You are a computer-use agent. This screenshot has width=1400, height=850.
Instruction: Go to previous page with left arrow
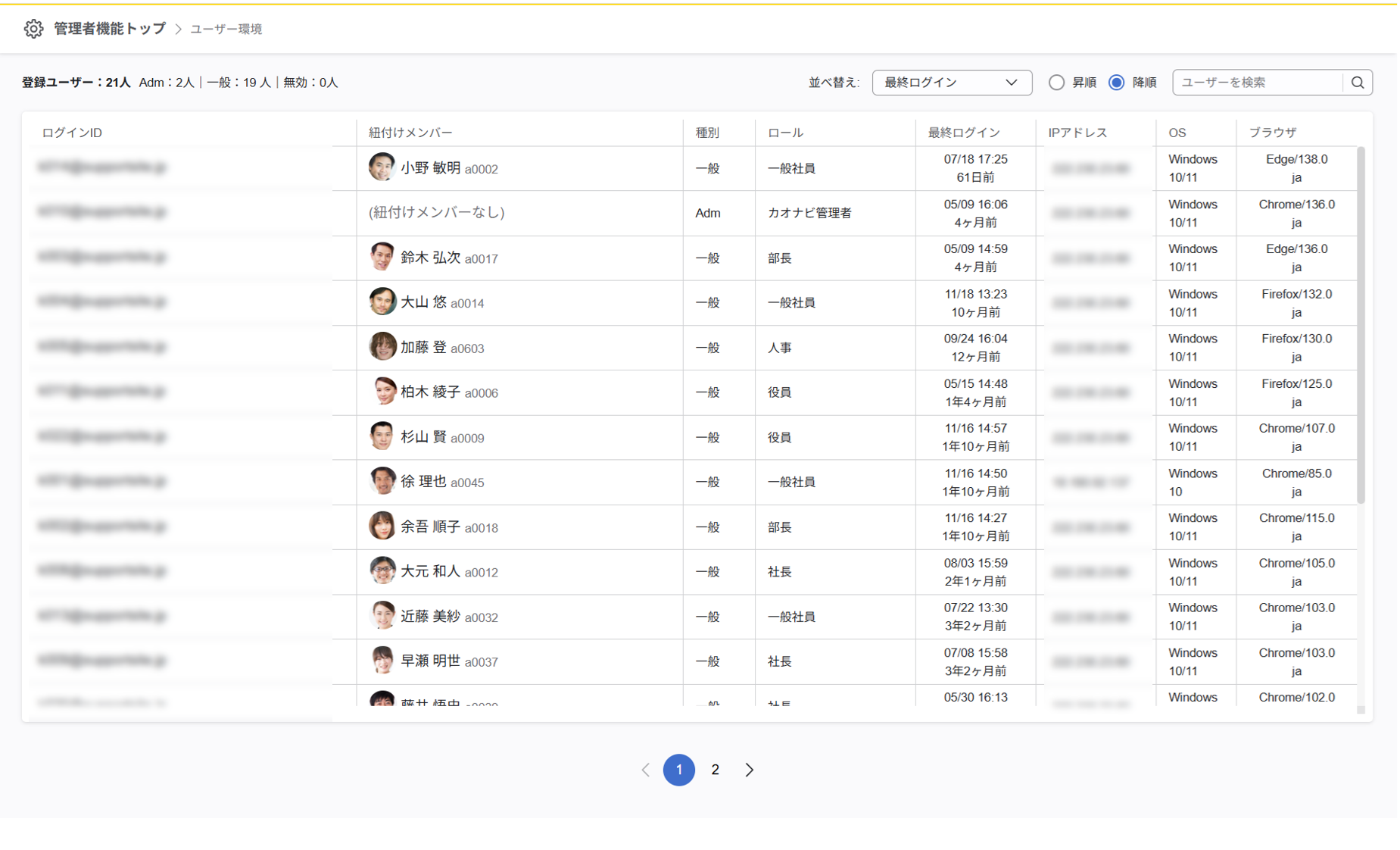(x=645, y=770)
